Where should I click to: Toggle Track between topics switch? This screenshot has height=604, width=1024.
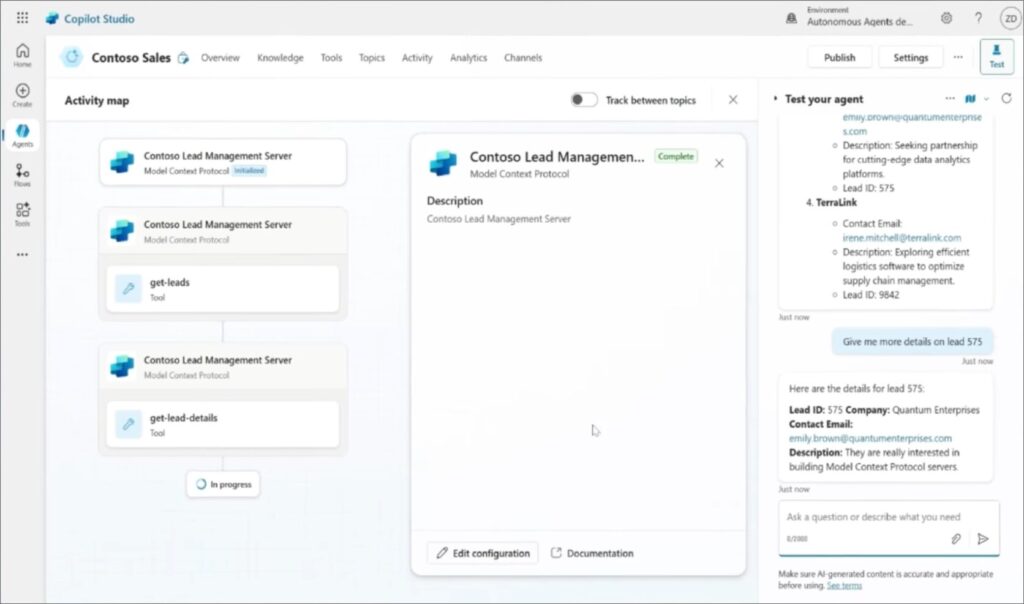(x=583, y=100)
